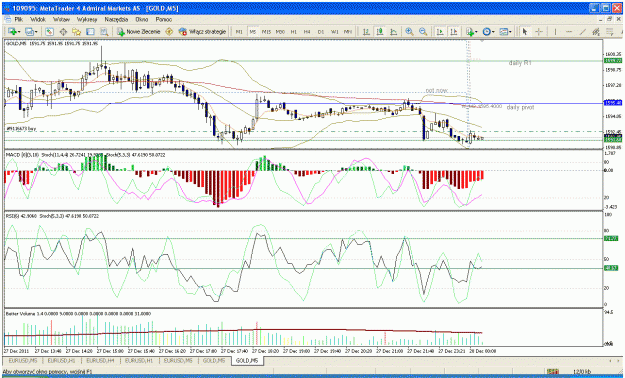Select the crosshair tool
The image size is (625, 378).
coord(539,32)
